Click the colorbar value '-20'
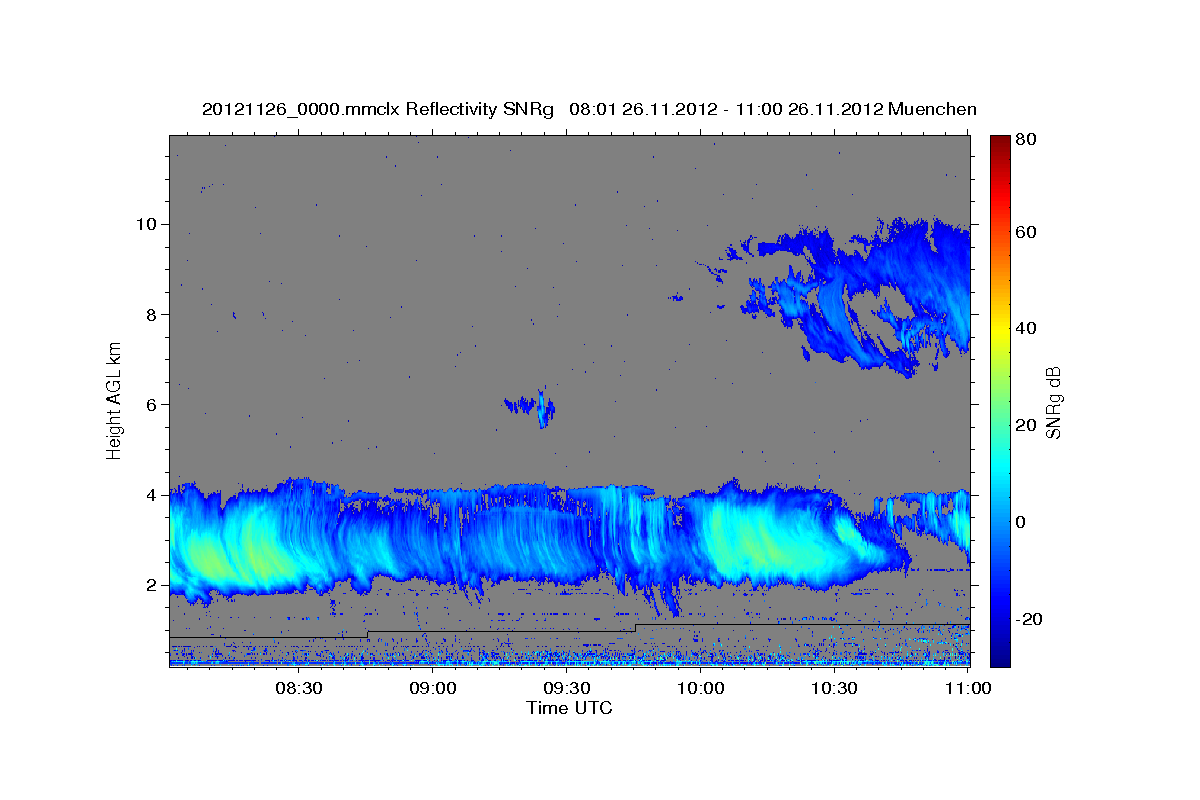This screenshot has width=1200, height=800. click(1027, 619)
